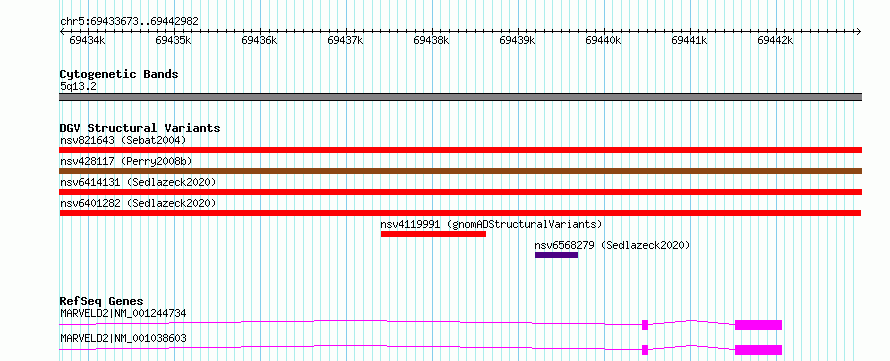Open the nsv6414131 (Sedlazeck2020) variant label

pyautogui.click(x=138, y=182)
